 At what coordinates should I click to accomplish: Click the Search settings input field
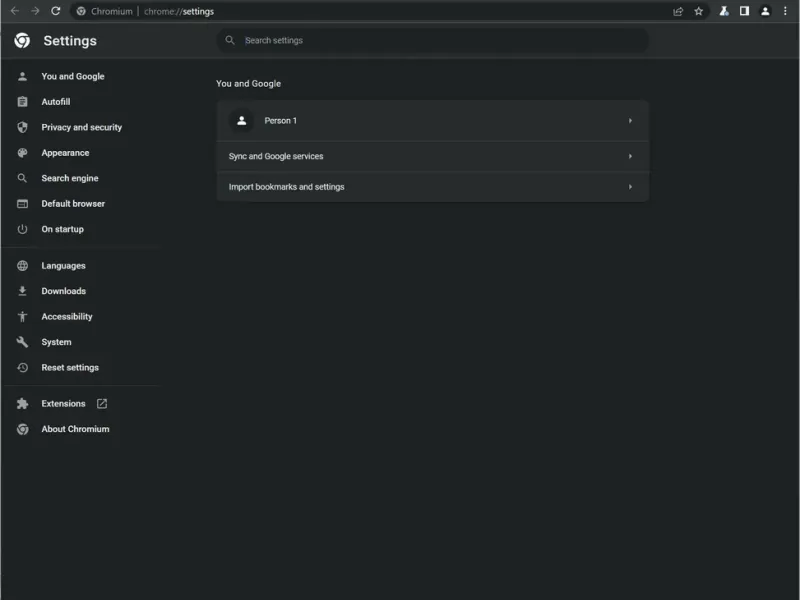click(x=440, y=41)
